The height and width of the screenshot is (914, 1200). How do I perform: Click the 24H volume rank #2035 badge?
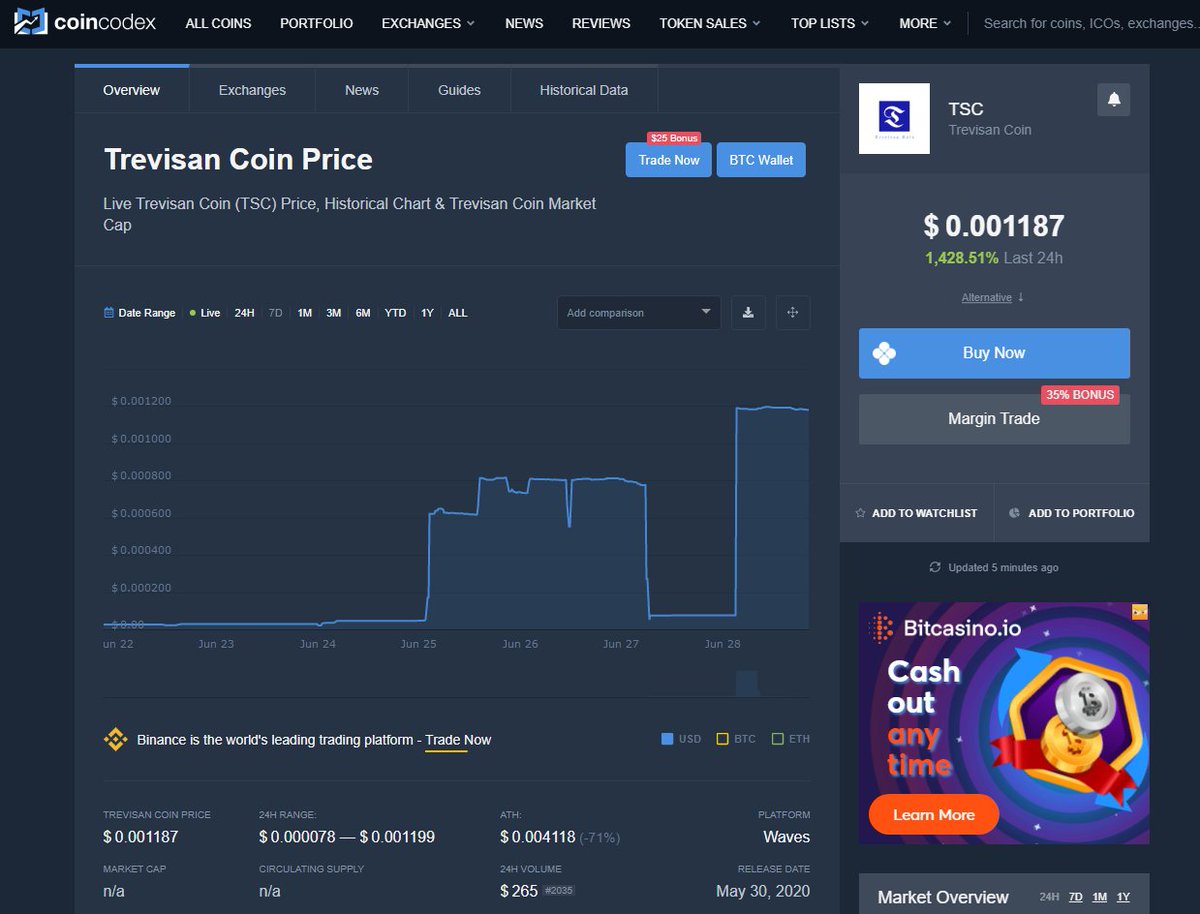pyautogui.click(x=559, y=890)
